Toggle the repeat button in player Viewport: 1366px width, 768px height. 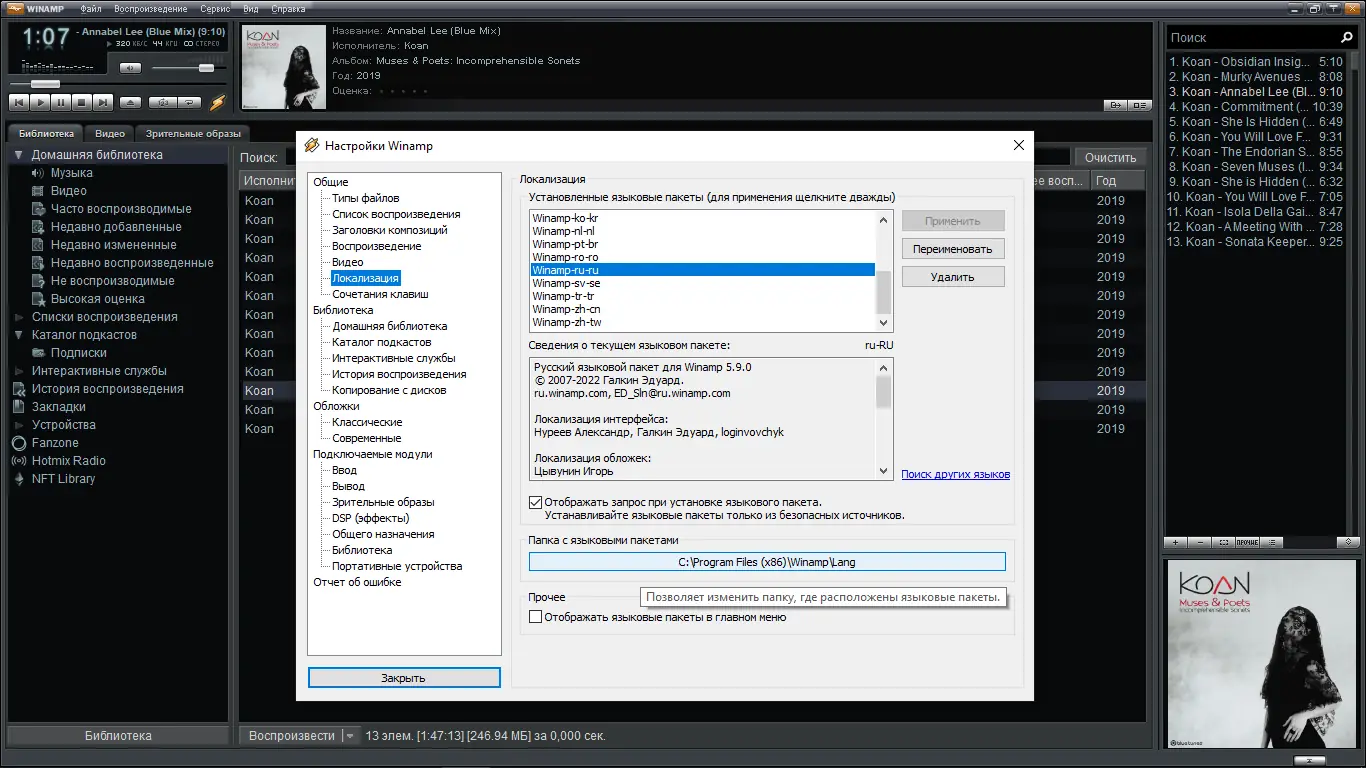189,102
